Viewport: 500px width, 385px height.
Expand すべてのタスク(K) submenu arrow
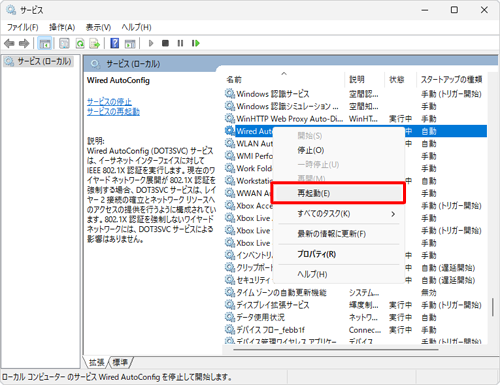click(x=393, y=214)
